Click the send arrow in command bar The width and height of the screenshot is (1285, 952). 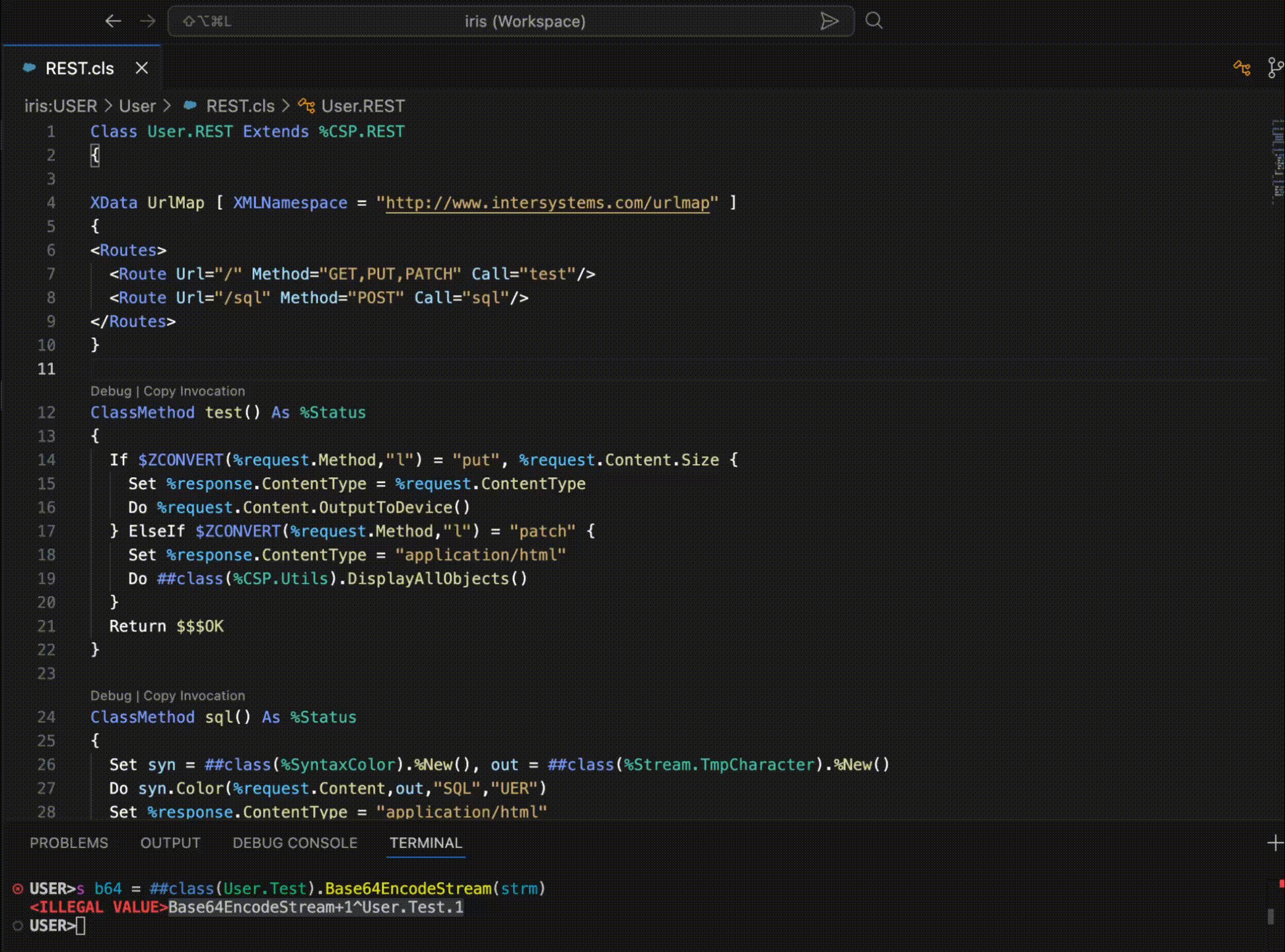click(x=829, y=21)
